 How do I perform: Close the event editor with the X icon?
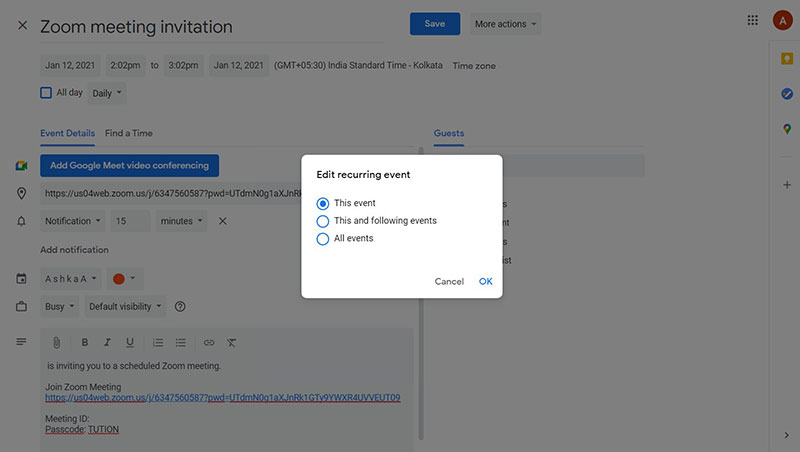[22, 25]
